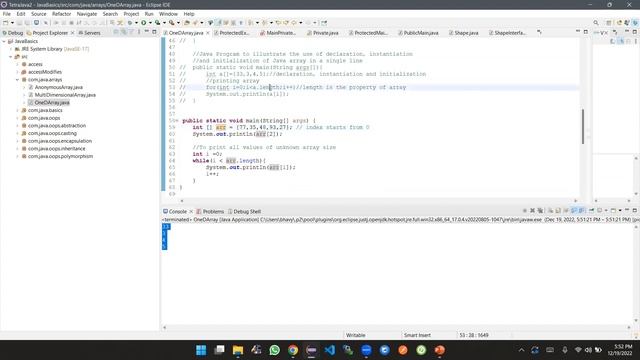Expand the com.java.basics package

[18, 110]
